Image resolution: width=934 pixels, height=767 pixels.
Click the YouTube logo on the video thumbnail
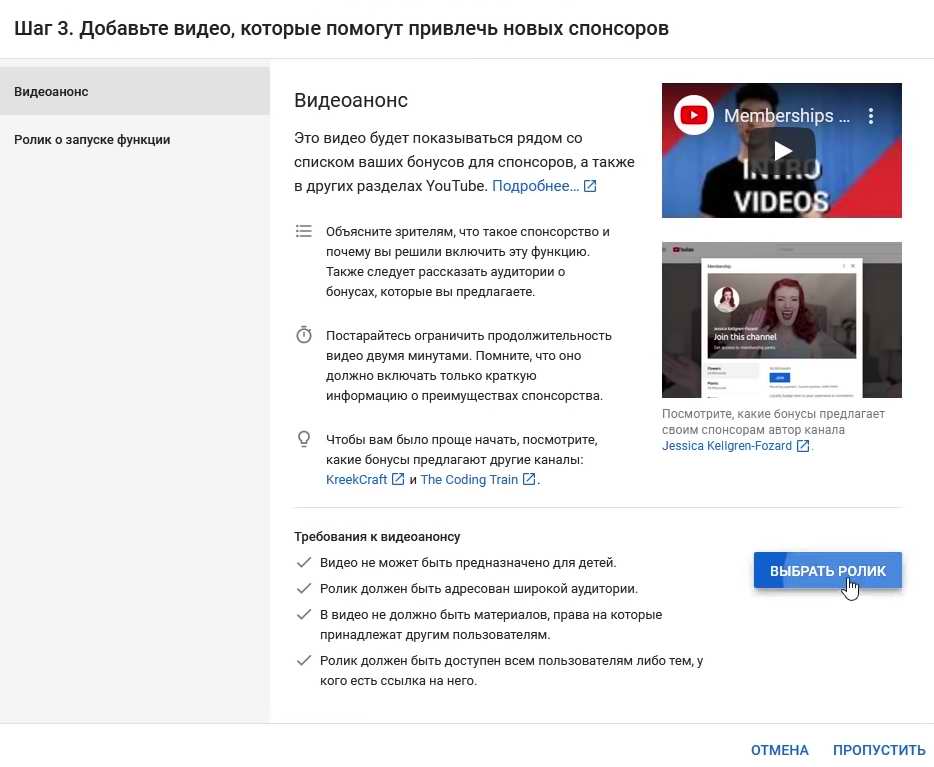(694, 115)
